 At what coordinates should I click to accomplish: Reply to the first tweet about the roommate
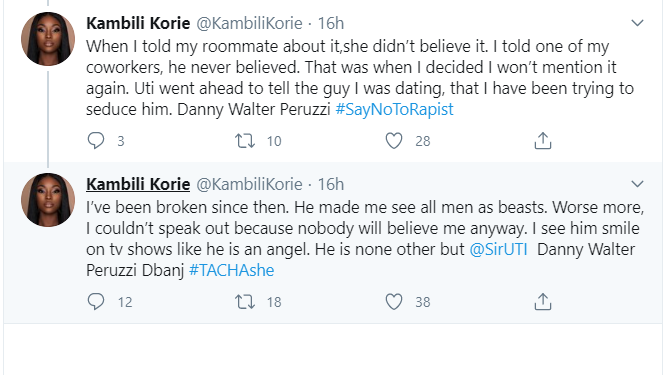click(x=96, y=141)
